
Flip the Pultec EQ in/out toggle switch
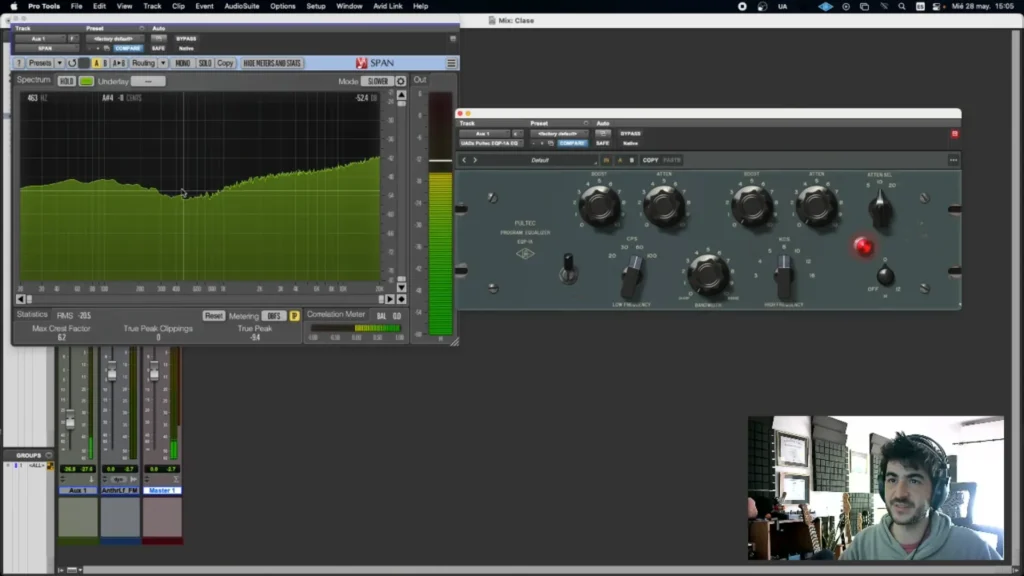pyautogui.click(x=568, y=268)
